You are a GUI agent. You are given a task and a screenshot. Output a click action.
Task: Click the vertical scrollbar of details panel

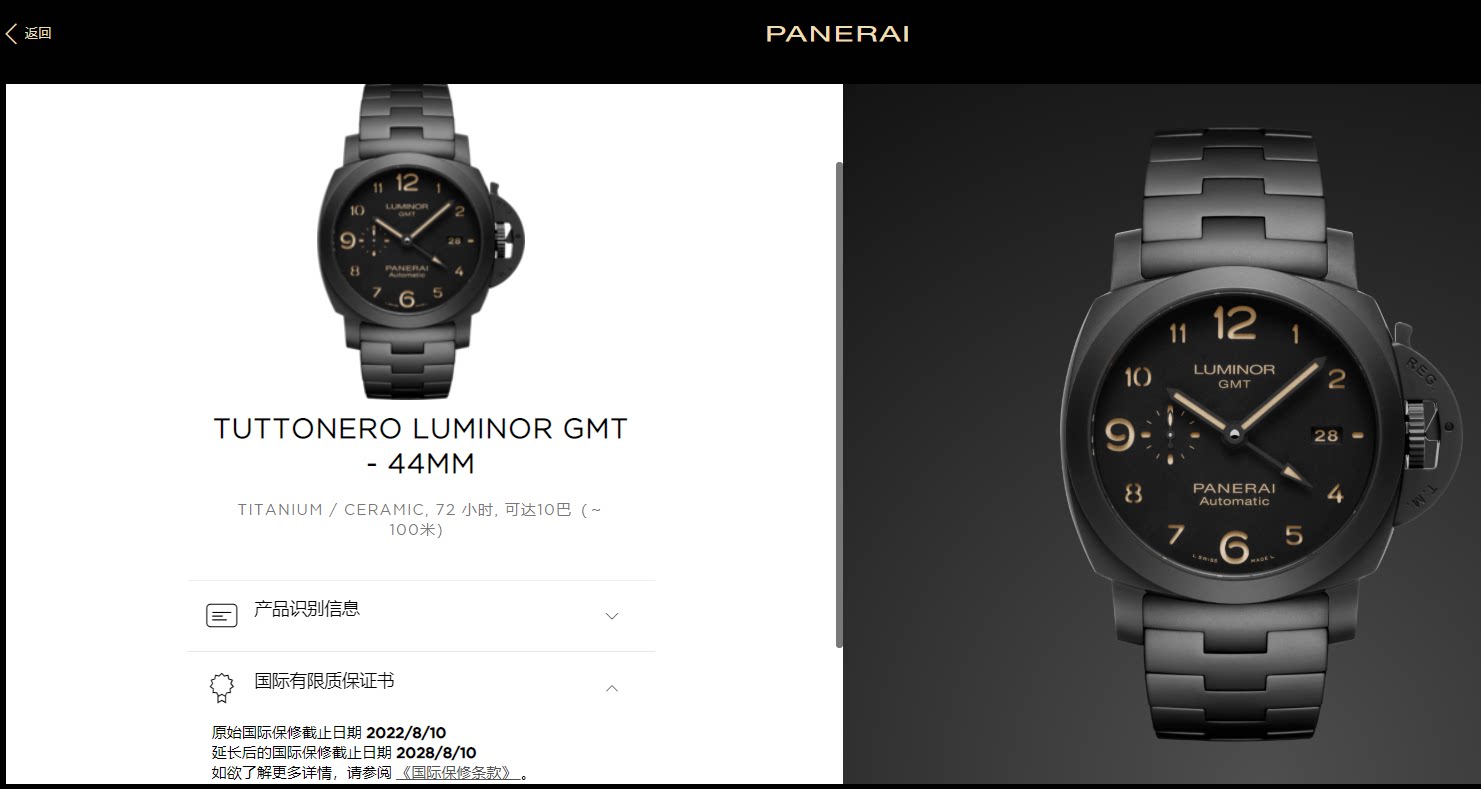(838, 404)
